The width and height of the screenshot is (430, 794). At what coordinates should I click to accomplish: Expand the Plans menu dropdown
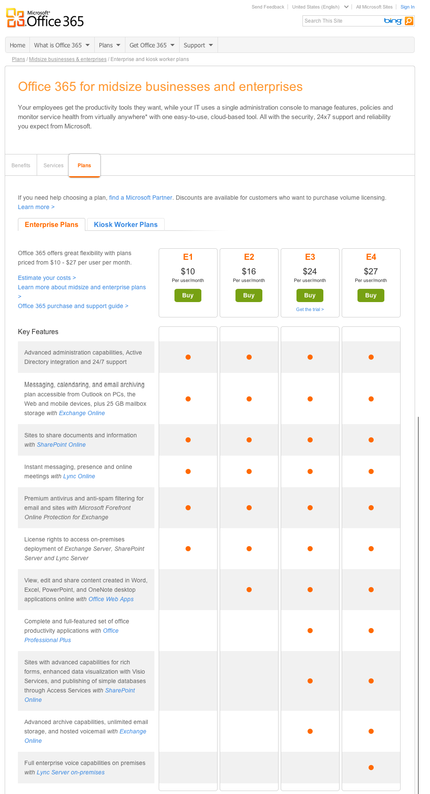[x=109, y=45]
